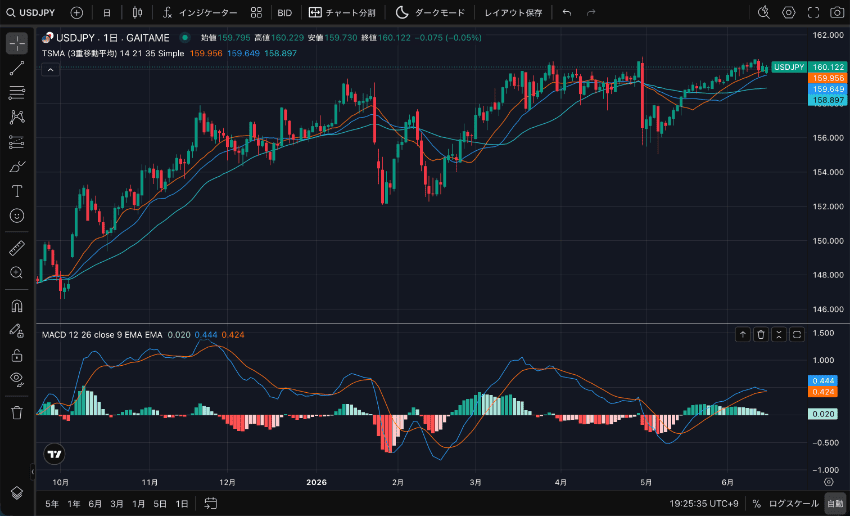
Task: Open the go-to-date calendar icon
Action: [211, 504]
